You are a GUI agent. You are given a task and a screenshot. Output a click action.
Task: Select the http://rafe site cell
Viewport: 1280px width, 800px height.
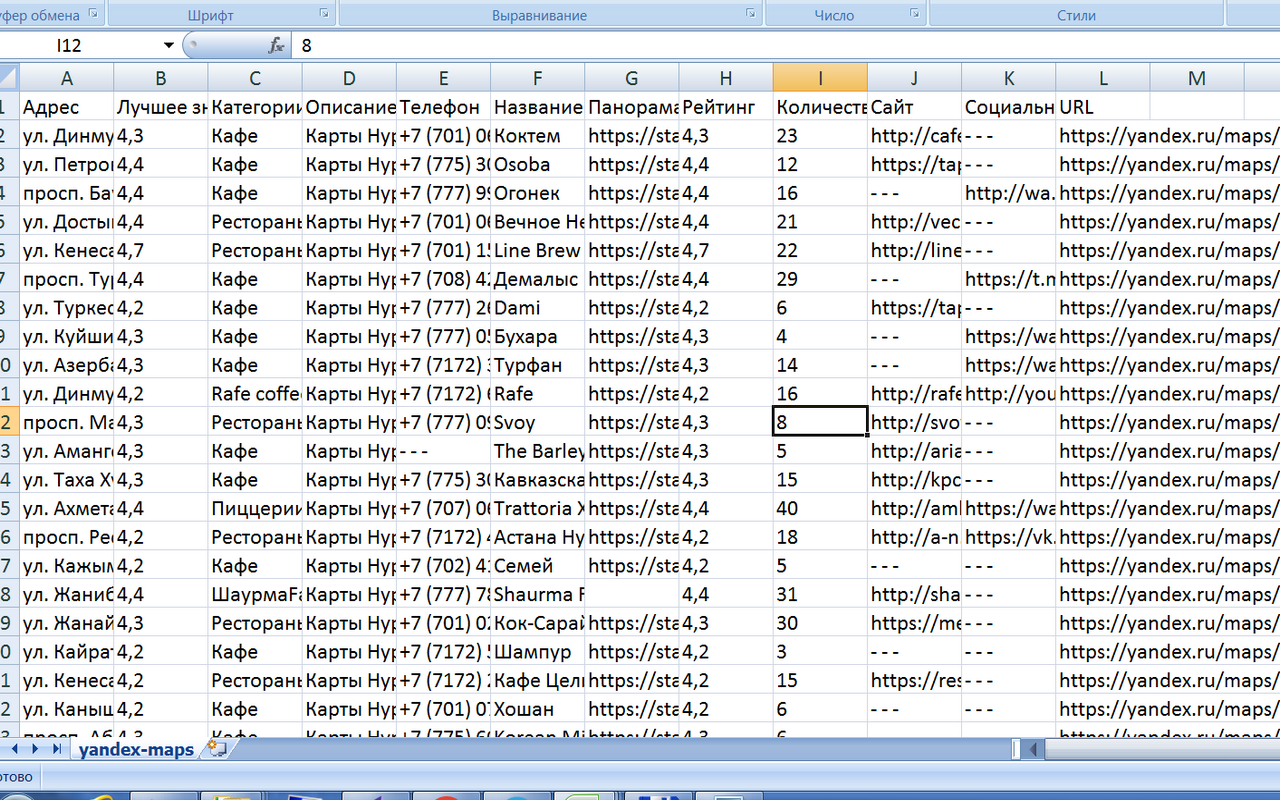[914, 394]
